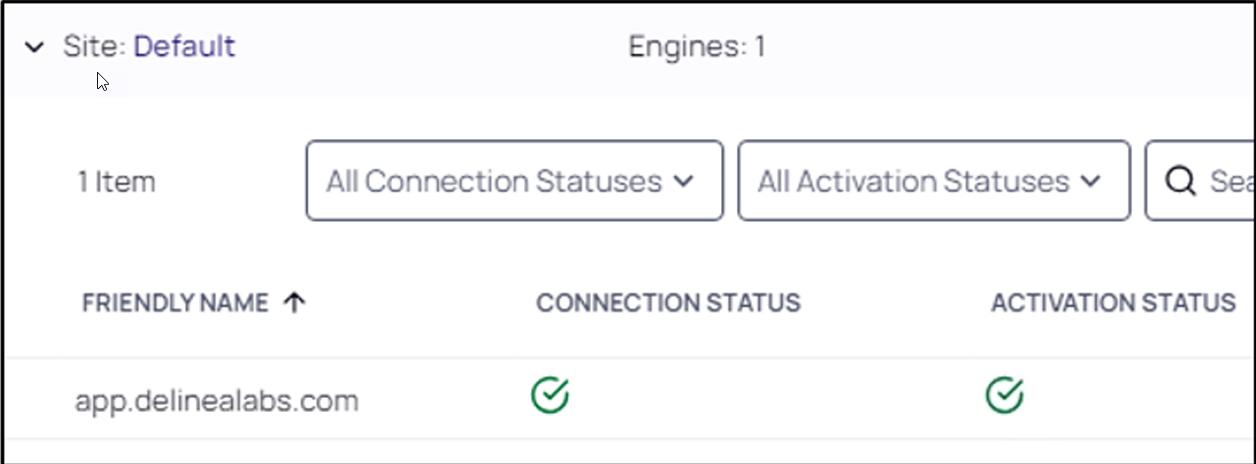Viewport: 1256px width, 464px height.
Task: Click the Engines: 1 count label
Action: click(x=697, y=46)
